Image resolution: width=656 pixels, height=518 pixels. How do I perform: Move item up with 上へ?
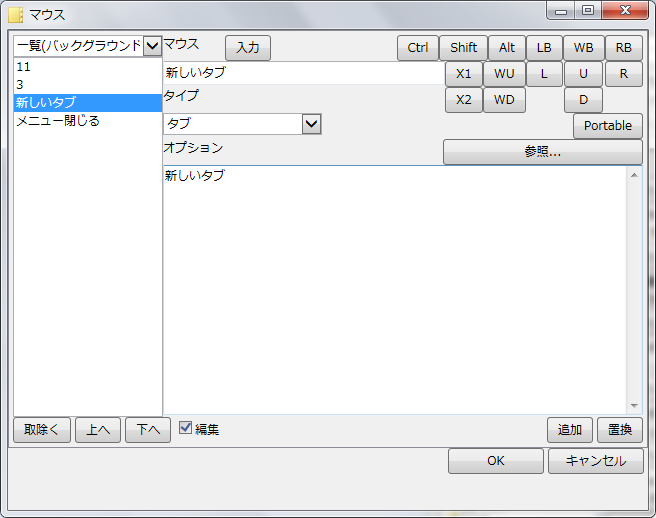[x=98, y=430]
